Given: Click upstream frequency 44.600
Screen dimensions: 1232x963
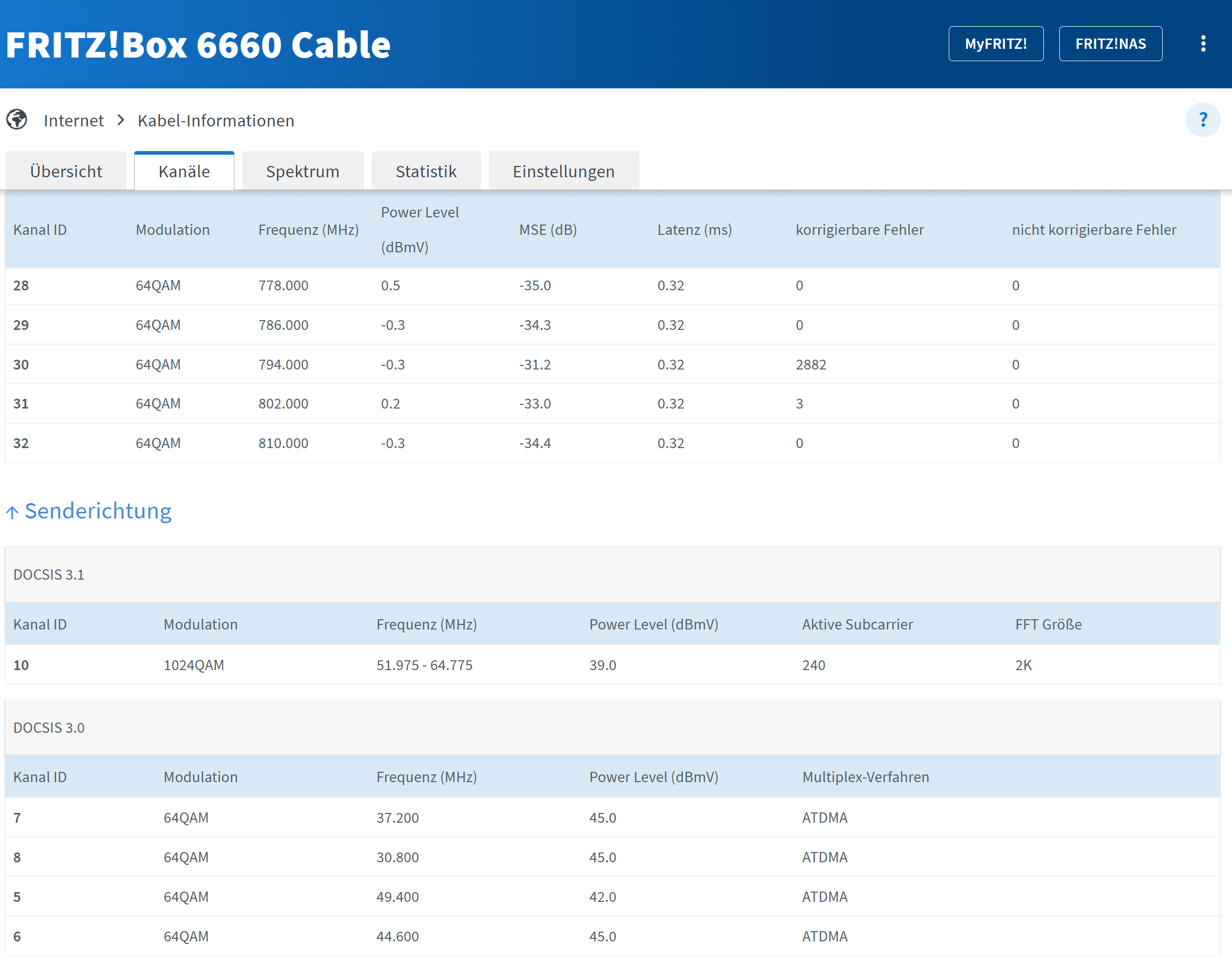Looking at the screenshot, I should pyautogui.click(x=397, y=936).
